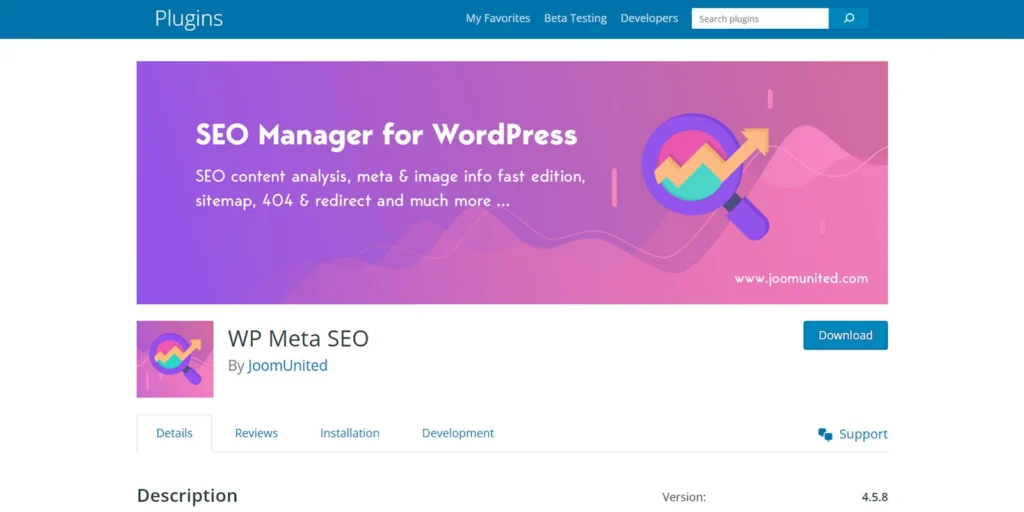Open the Development tab
The image size is (1024, 512).
[x=458, y=433]
